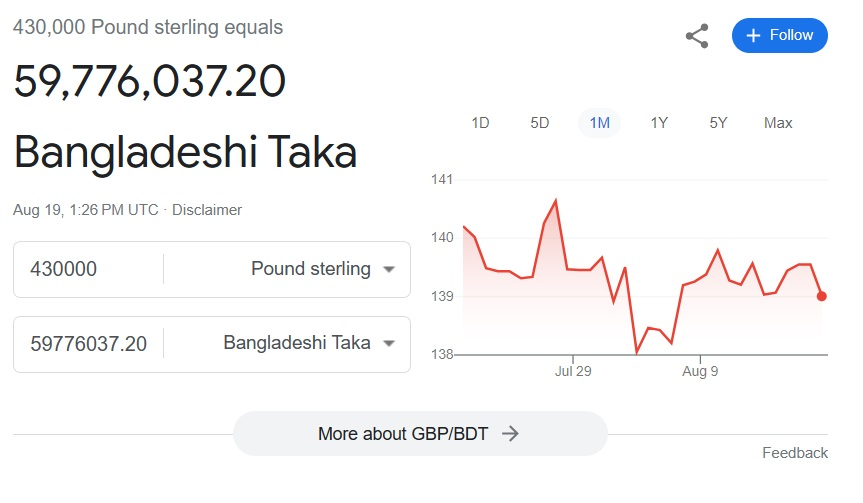
Task: Select the 1M chart range
Action: point(599,123)
